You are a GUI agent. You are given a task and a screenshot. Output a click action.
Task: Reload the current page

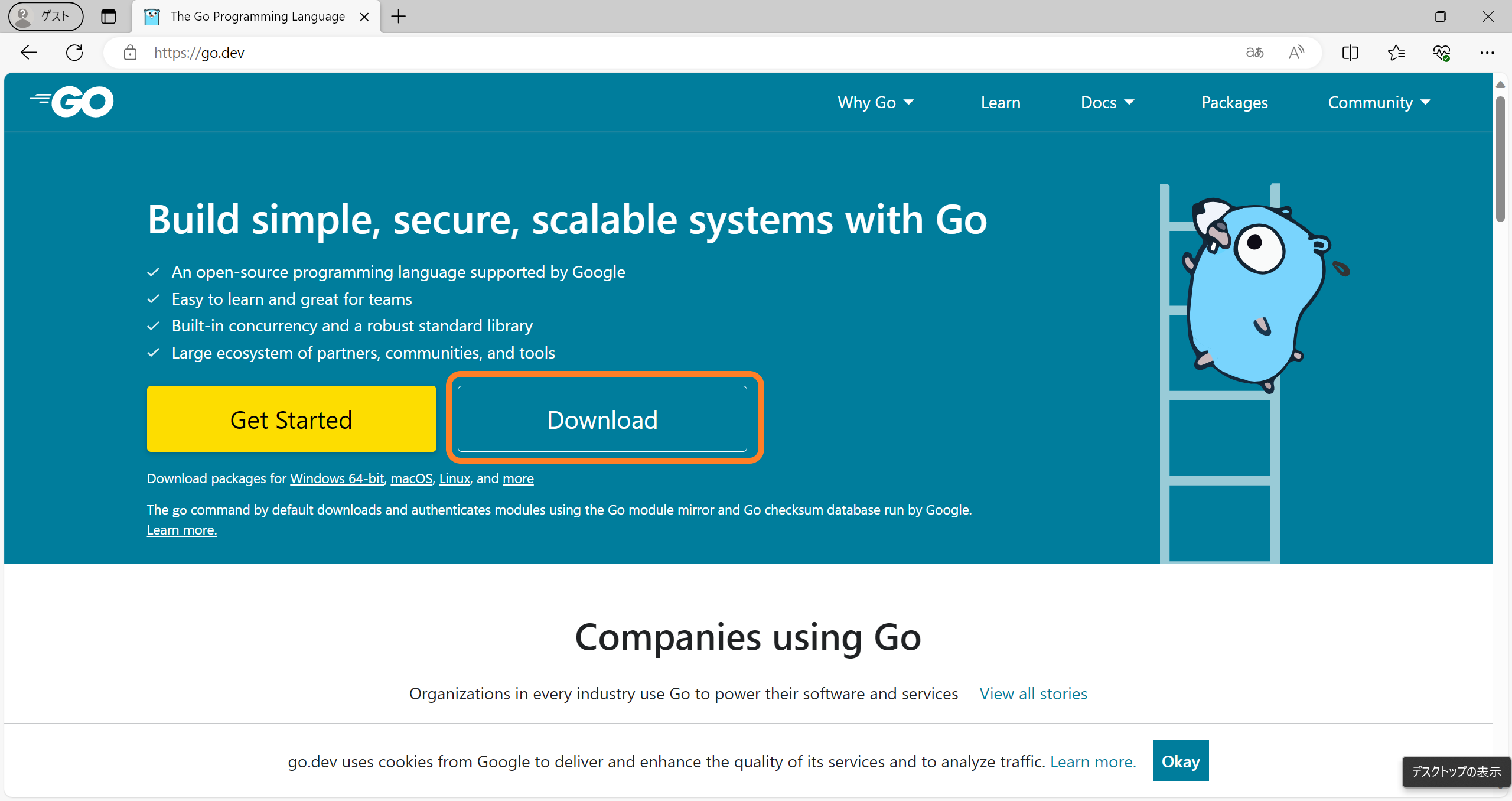tap(74, 53)
